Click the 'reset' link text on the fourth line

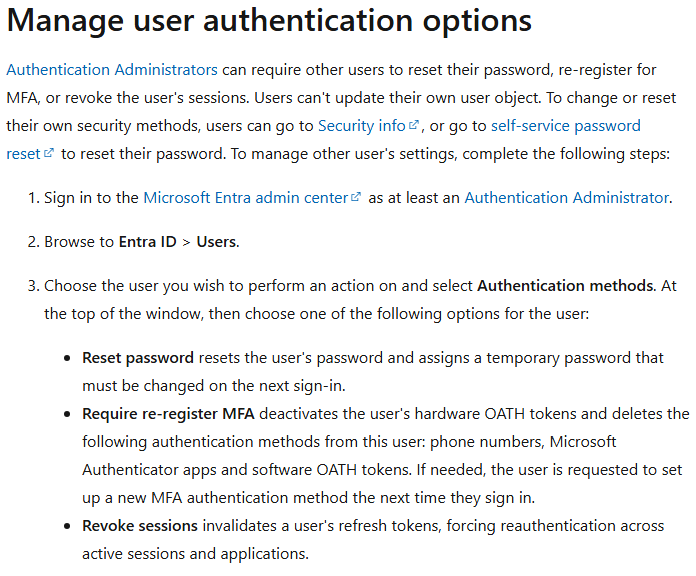[x=24, y=154]
